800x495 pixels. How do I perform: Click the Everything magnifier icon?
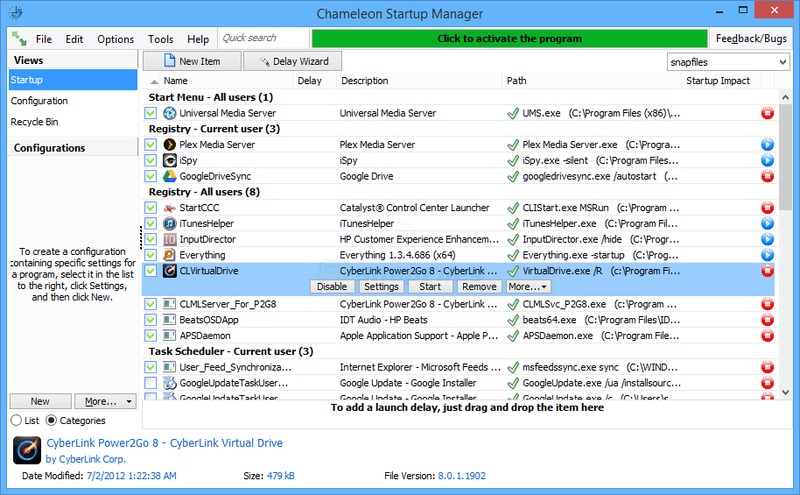(169, 255)
